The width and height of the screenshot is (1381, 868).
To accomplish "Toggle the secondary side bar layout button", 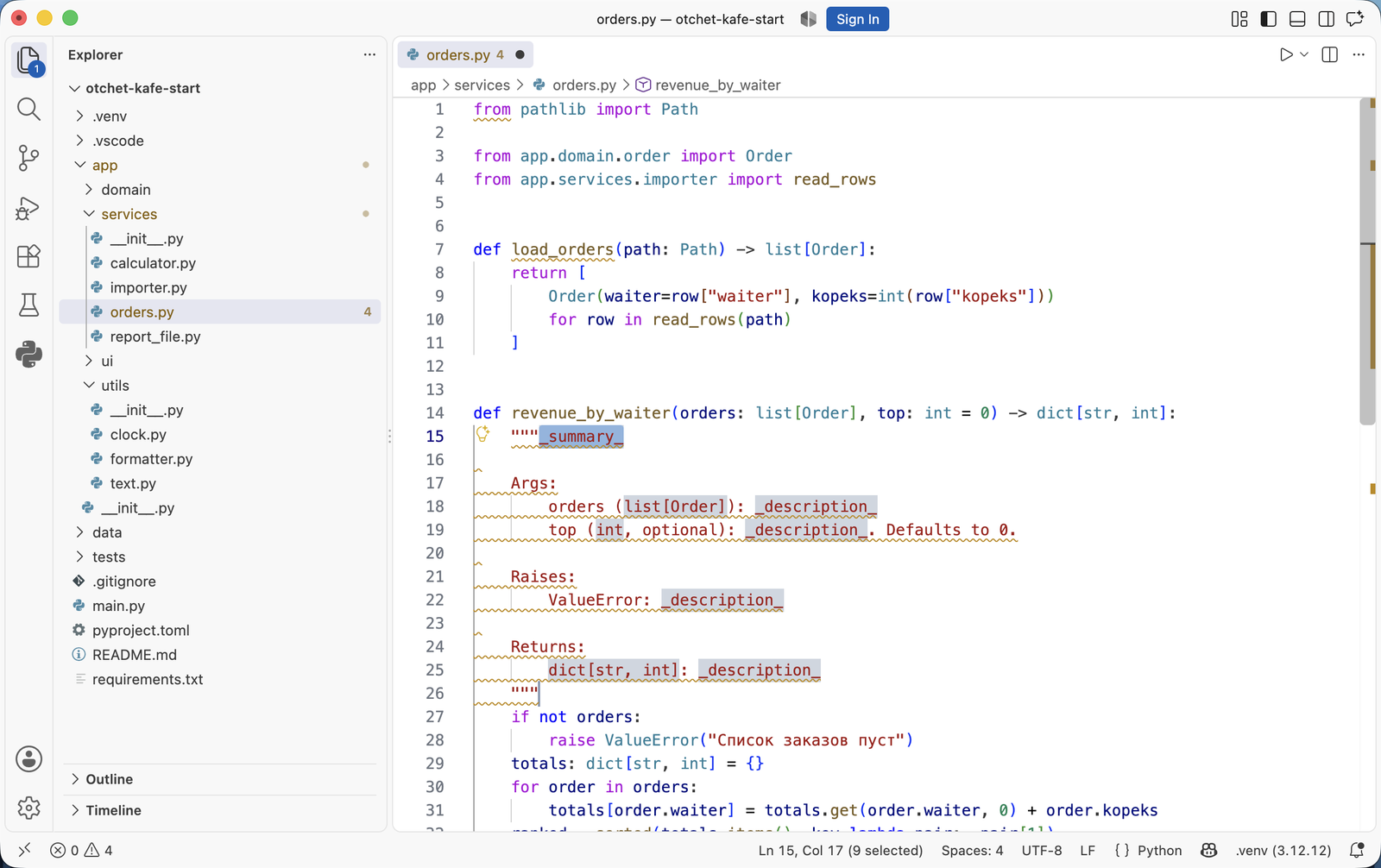I will point(1327,19).
